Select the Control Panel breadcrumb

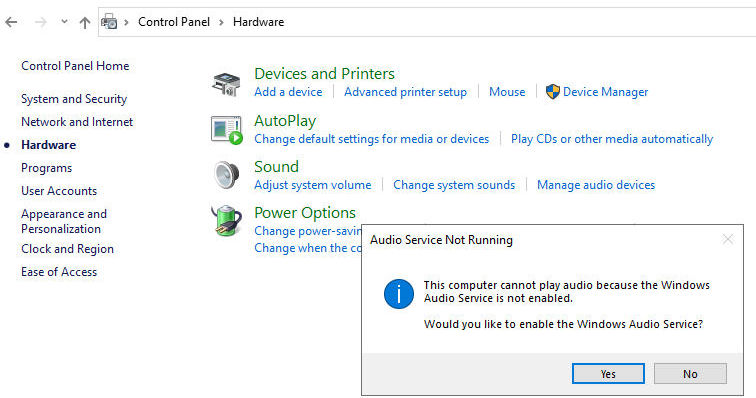tap(174, 22)
